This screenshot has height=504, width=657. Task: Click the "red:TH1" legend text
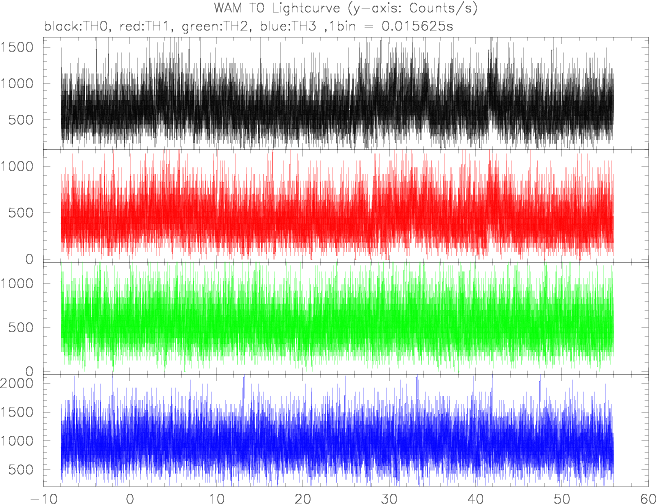coord(146,26)
